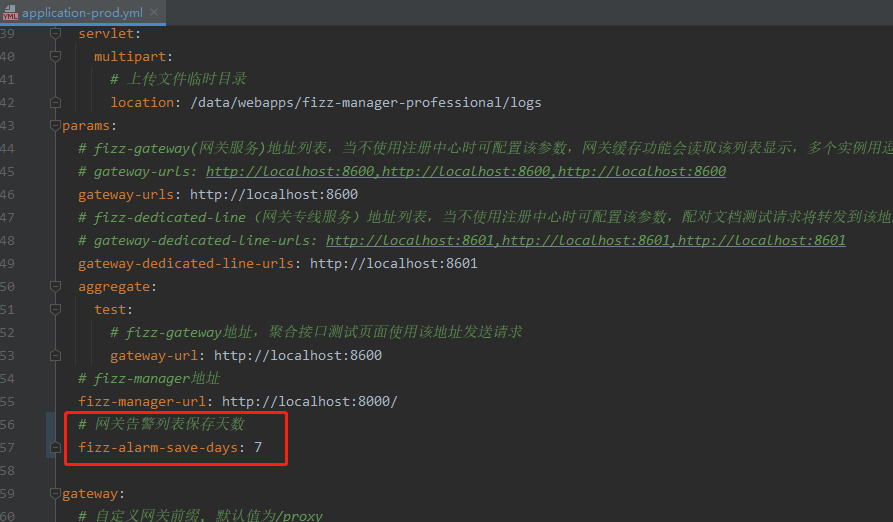
Task: Click the empty line 58 in editor gutter
Action: (7, 470)
